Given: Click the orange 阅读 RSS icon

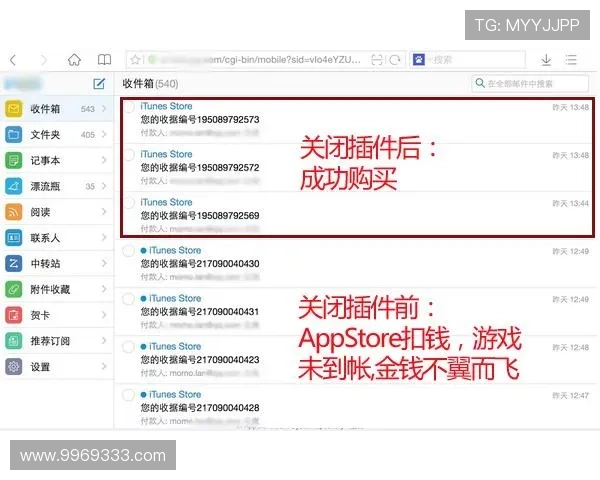Looking at the screenshot, I should tap(14, 212).
